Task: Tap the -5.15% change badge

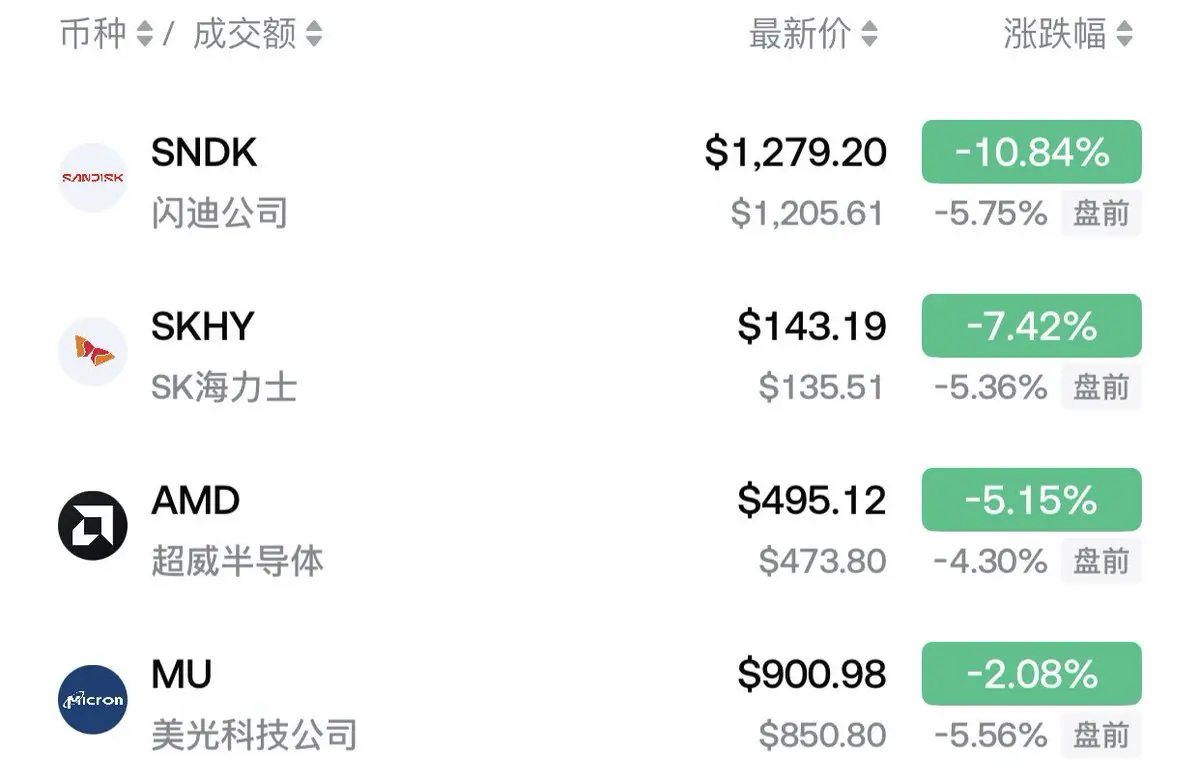Action: coord(1032,500)
